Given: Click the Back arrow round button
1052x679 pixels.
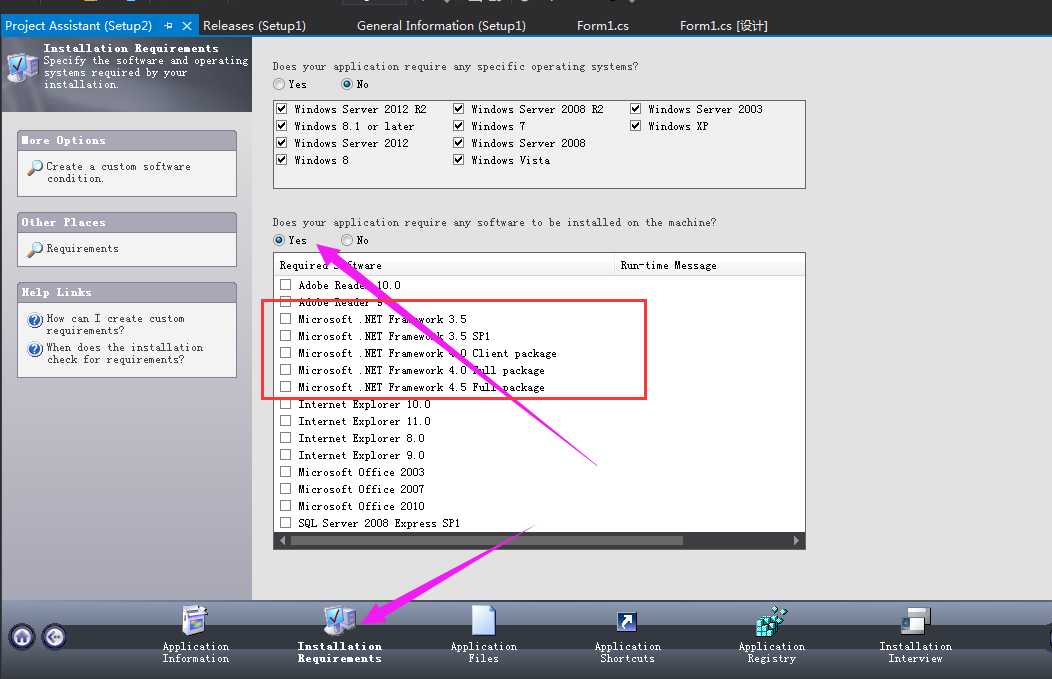Looking at the screenshot, I should [x=54, y=637].
